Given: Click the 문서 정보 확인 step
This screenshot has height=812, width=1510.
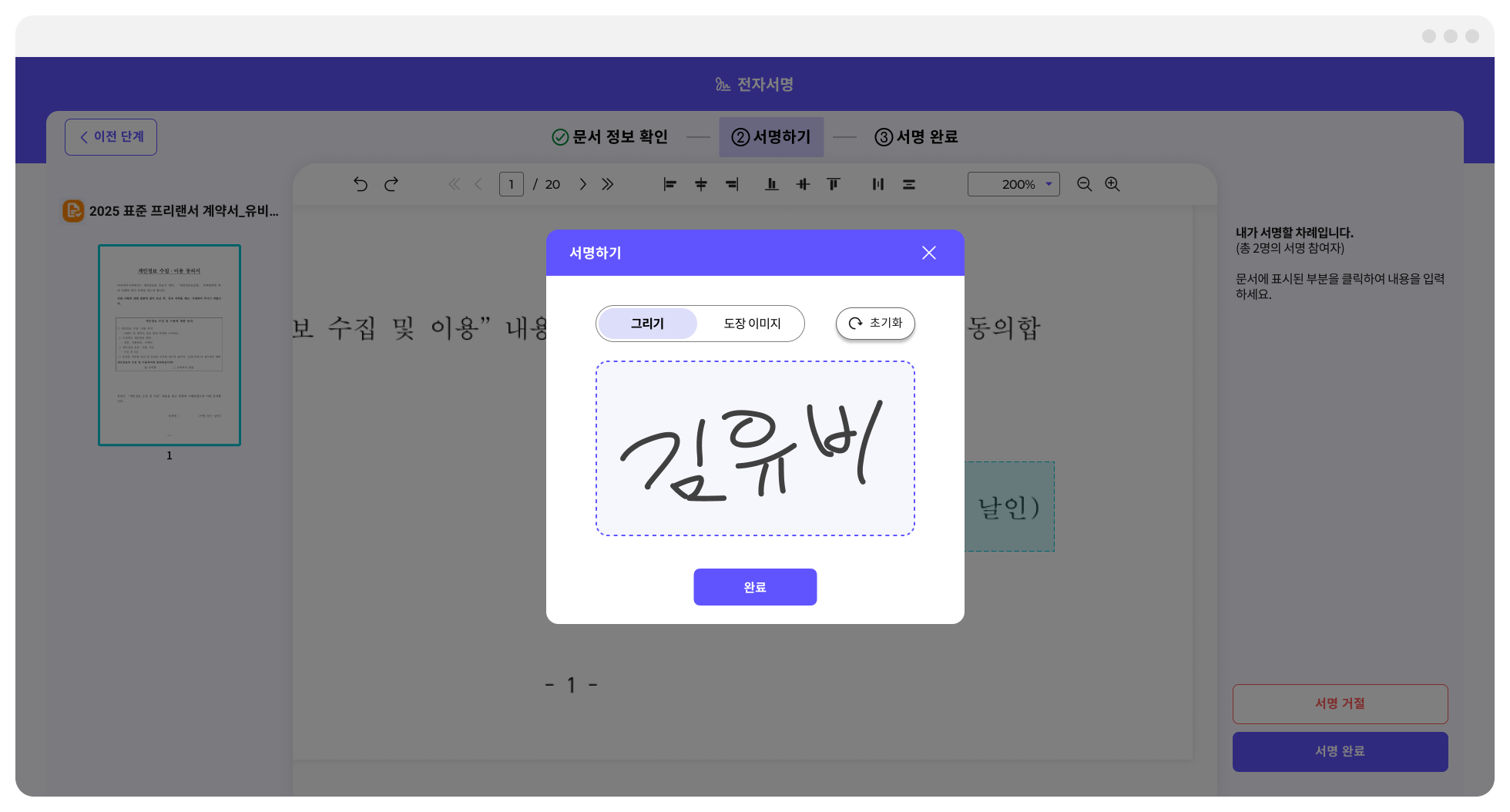Looking at the screenshot, I should click(x=610, y=137).
